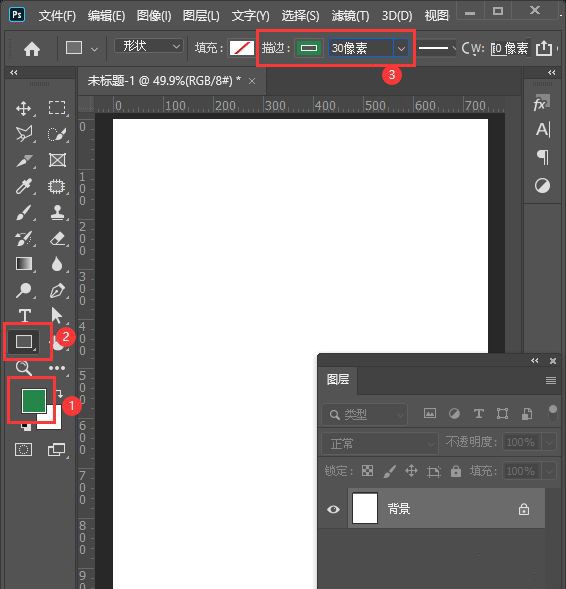
Task: Select the Gradient tool
Action: point(24,264)
